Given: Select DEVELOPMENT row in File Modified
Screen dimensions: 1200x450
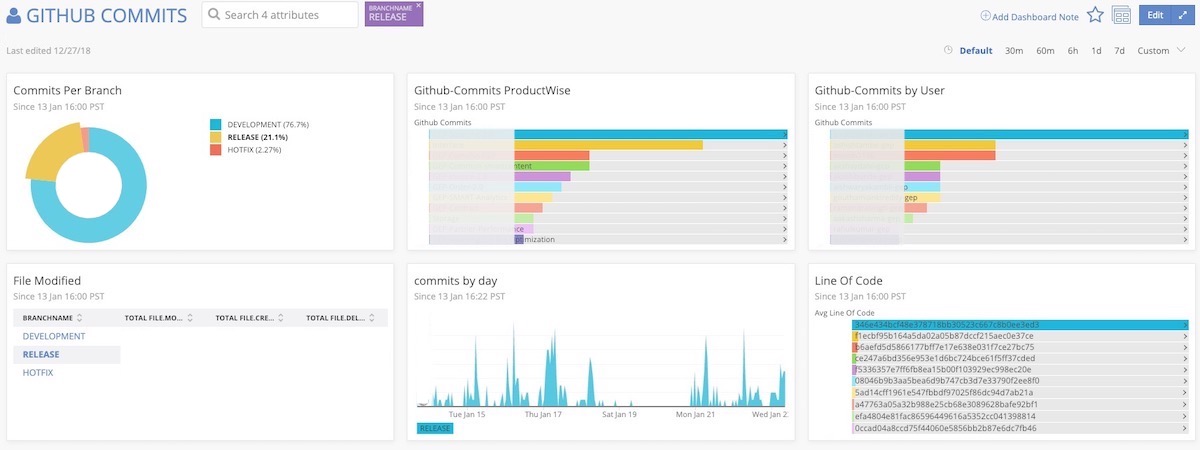Looking at the screenshot, I should 54,336.
